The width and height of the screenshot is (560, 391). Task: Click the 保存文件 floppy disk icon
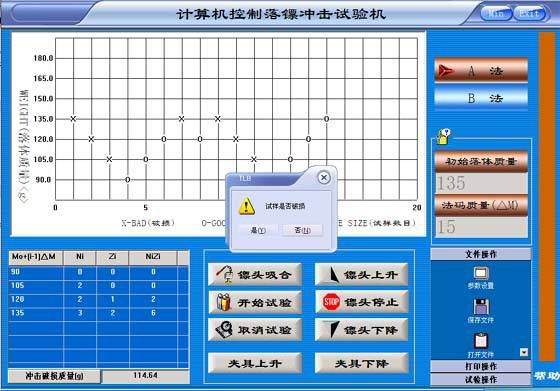tap(481, 306)
